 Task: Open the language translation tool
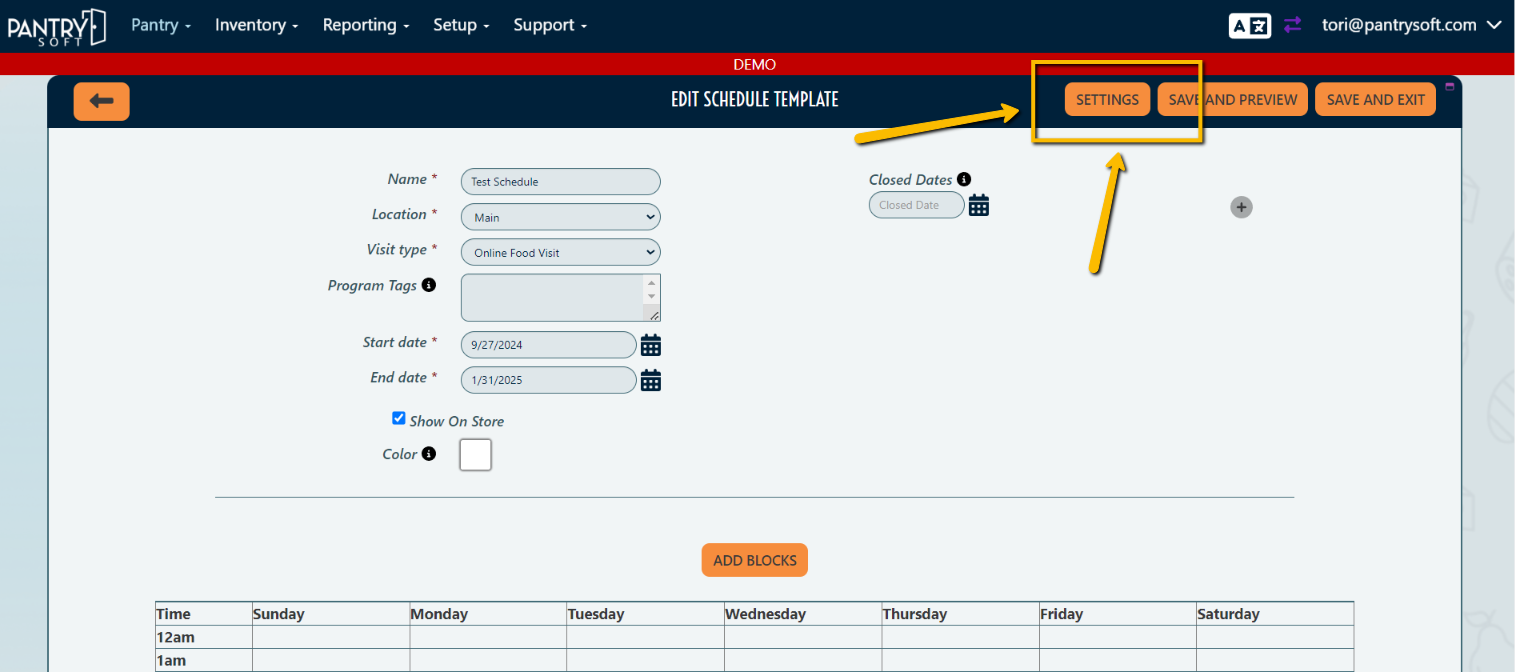tap(1249, 24)
